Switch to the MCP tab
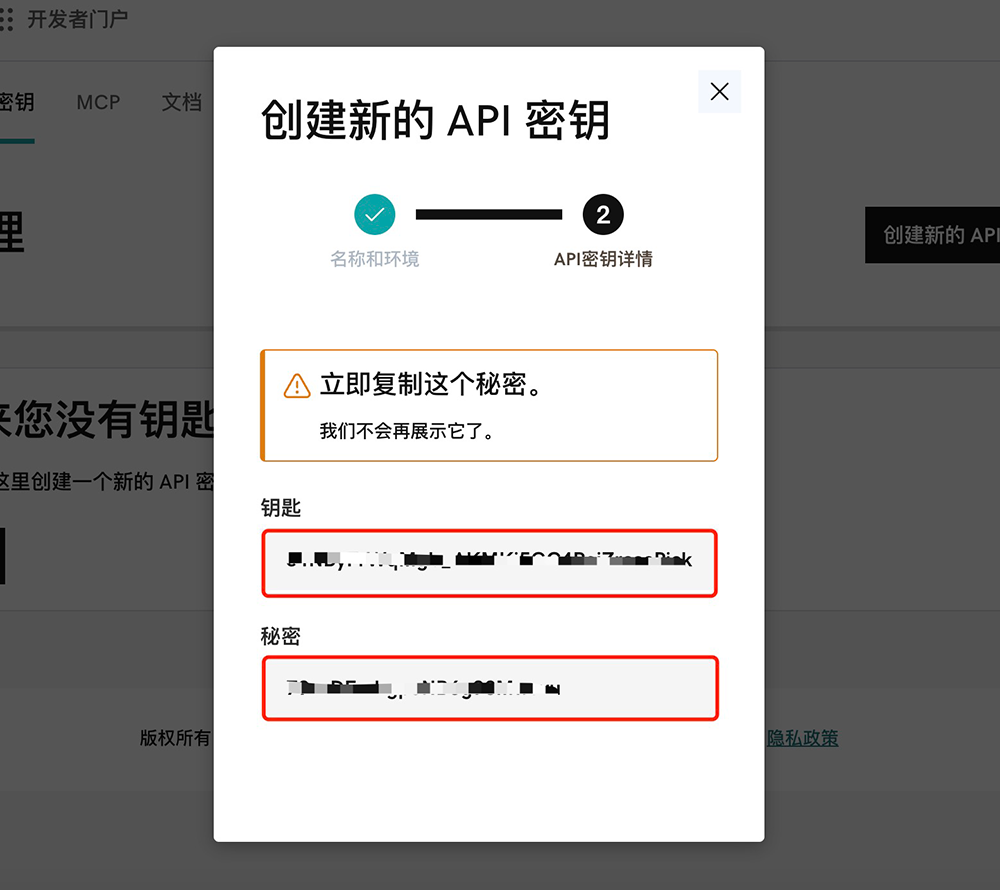The image size is (1000, 890). click(98, 102)
